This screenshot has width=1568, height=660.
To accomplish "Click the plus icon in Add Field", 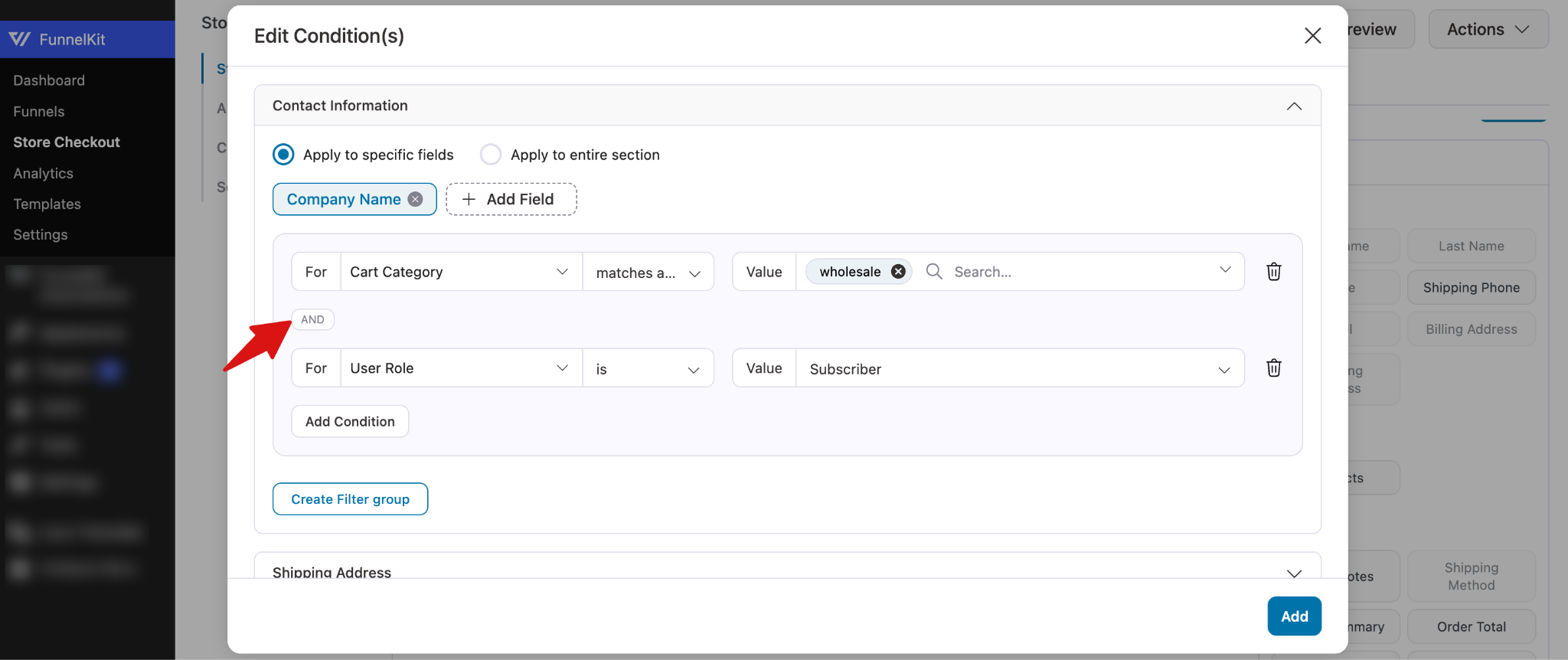I will tap(469, 199).
